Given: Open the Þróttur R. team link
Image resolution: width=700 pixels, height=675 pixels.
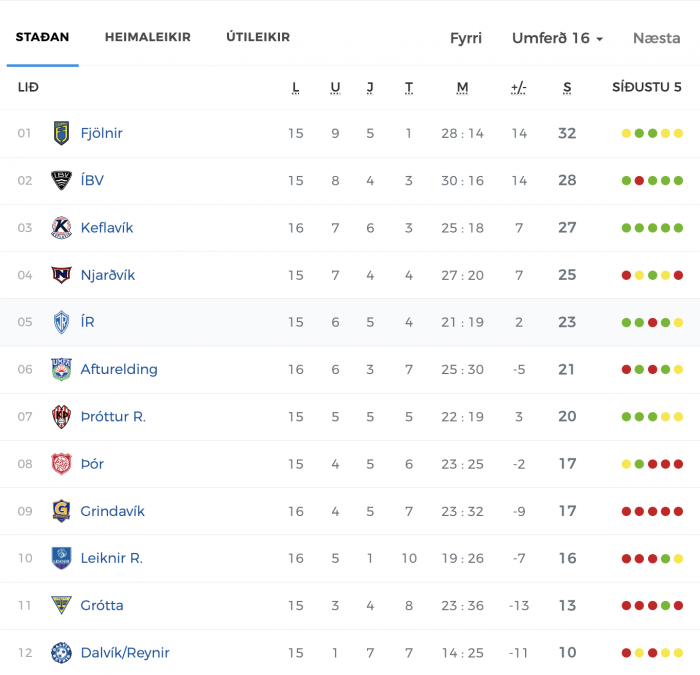Looking at the screenshot, I should coord(113,417).
